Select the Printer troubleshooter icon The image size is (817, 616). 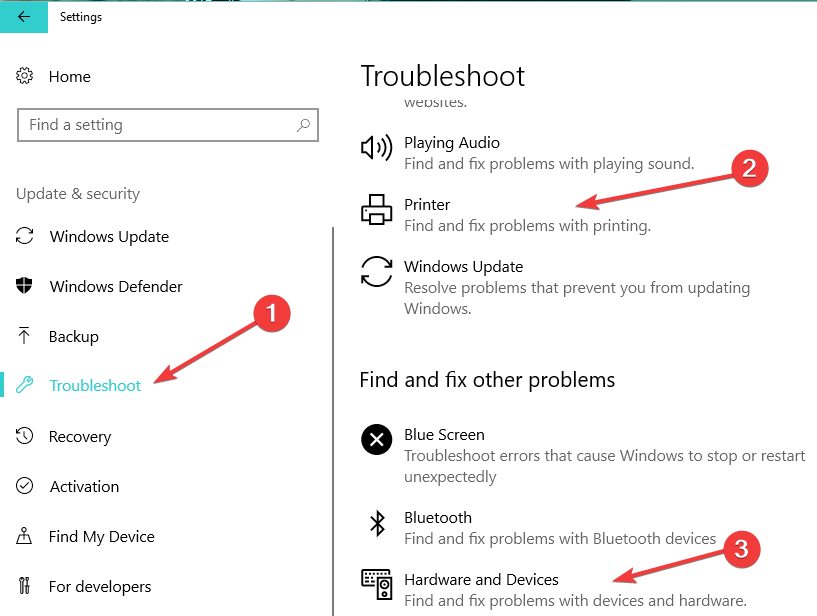(375, 210)
